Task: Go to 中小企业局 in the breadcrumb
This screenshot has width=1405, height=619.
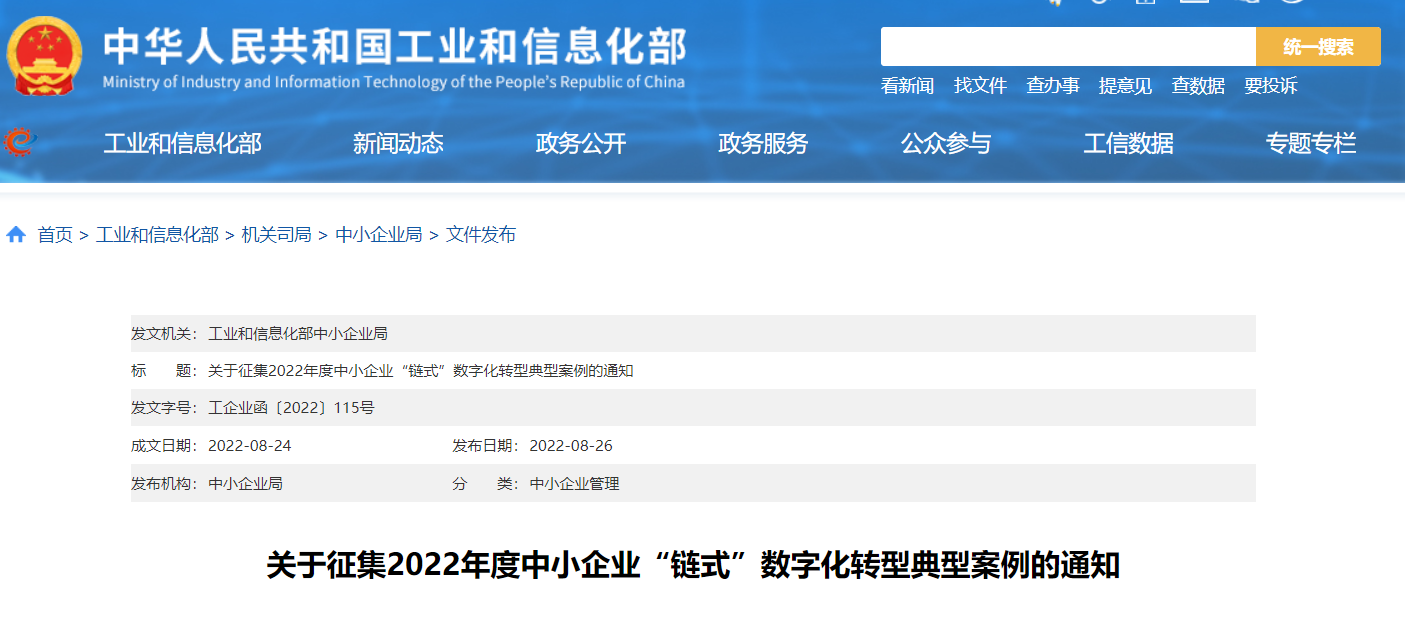Action: [x=378, y=235]
